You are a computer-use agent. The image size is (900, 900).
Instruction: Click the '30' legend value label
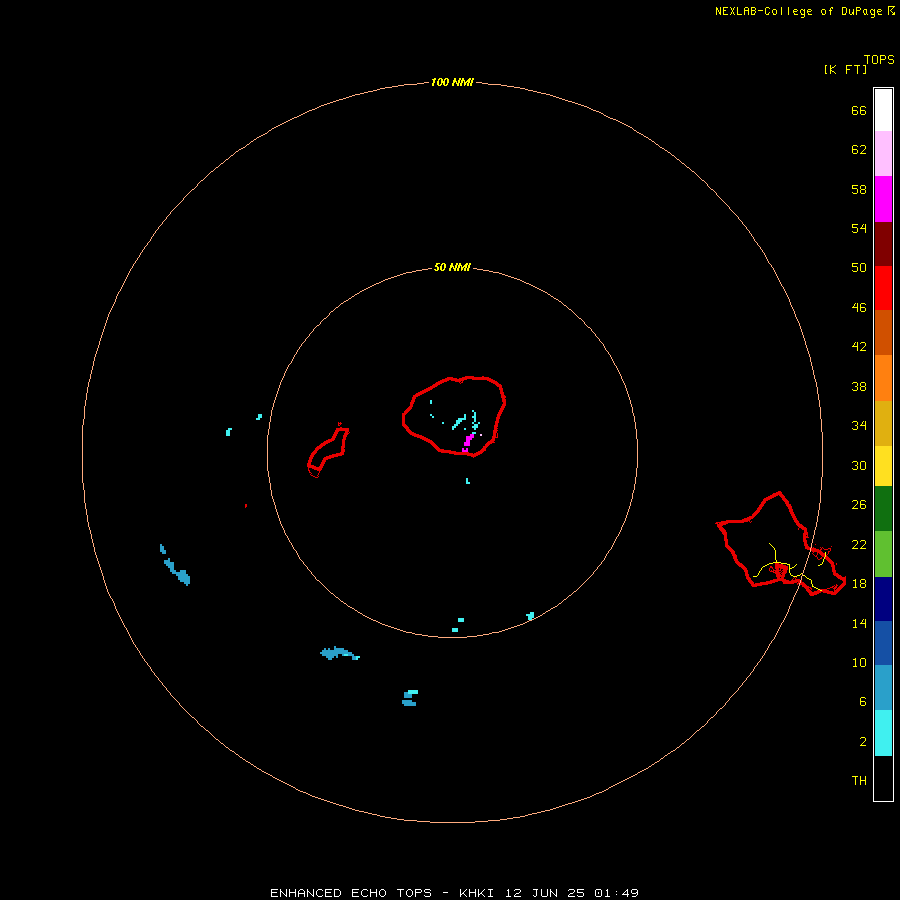tap(859, 465)
